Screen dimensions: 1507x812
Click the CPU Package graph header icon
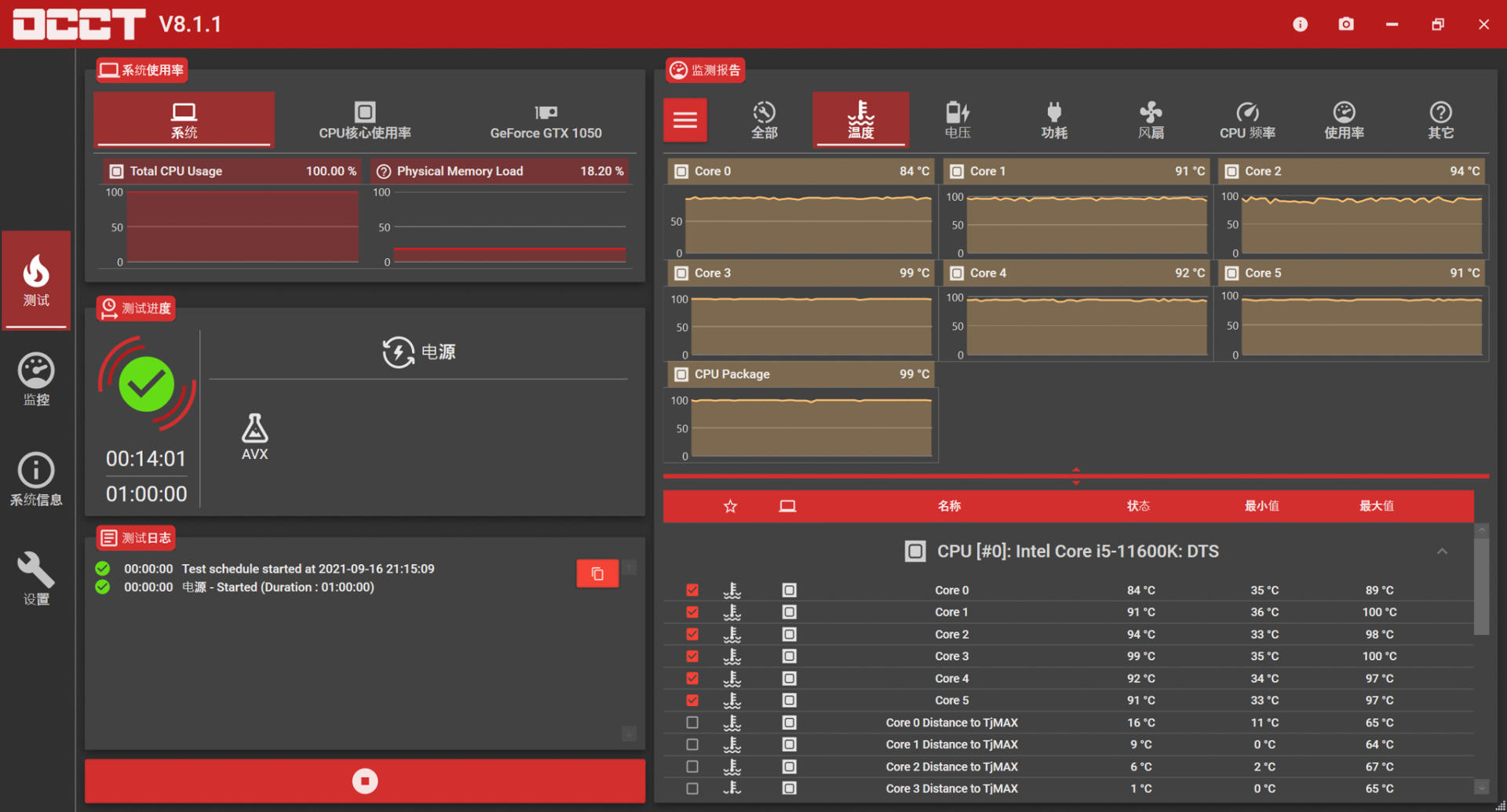click(681, 374)
